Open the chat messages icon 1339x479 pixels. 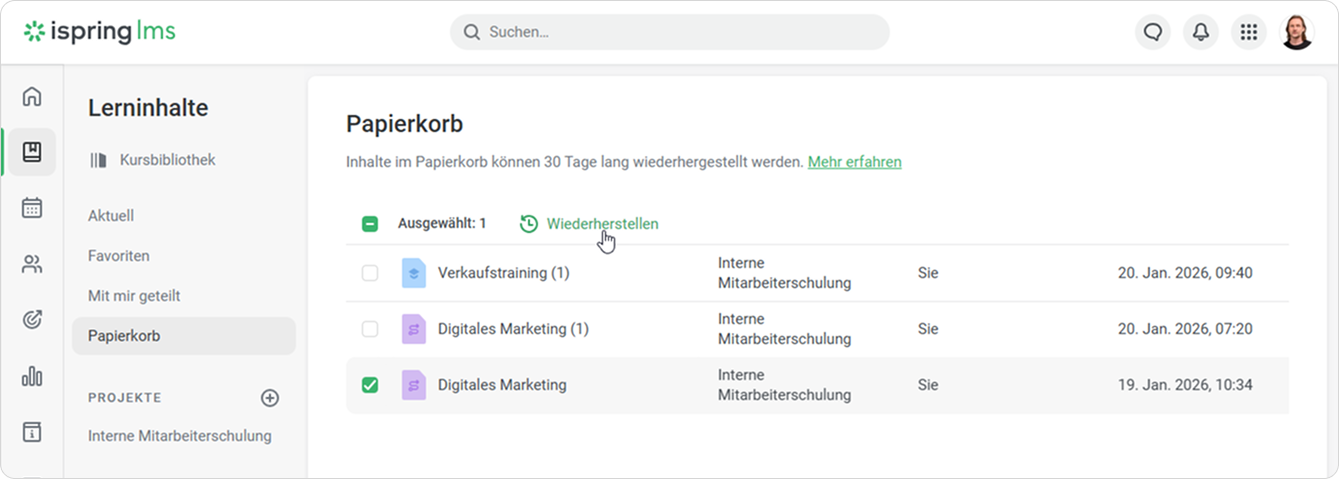coord(1153,32)
